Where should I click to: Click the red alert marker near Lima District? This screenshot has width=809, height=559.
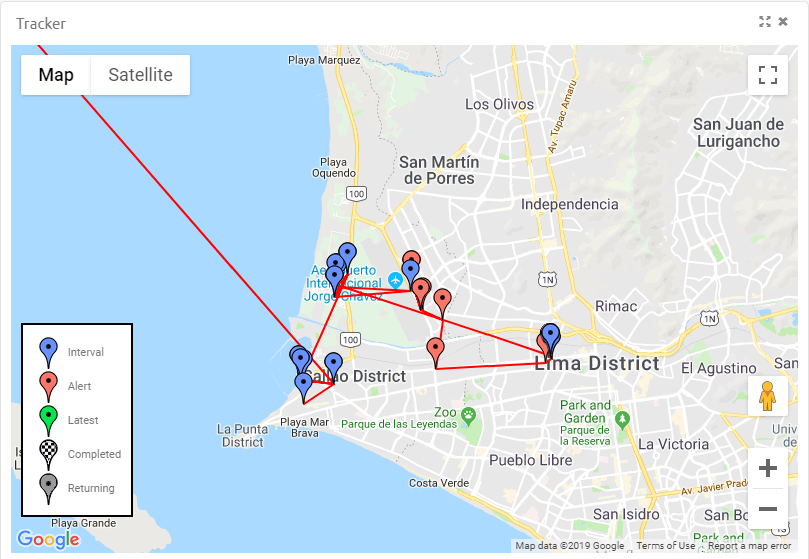[436, 351]
